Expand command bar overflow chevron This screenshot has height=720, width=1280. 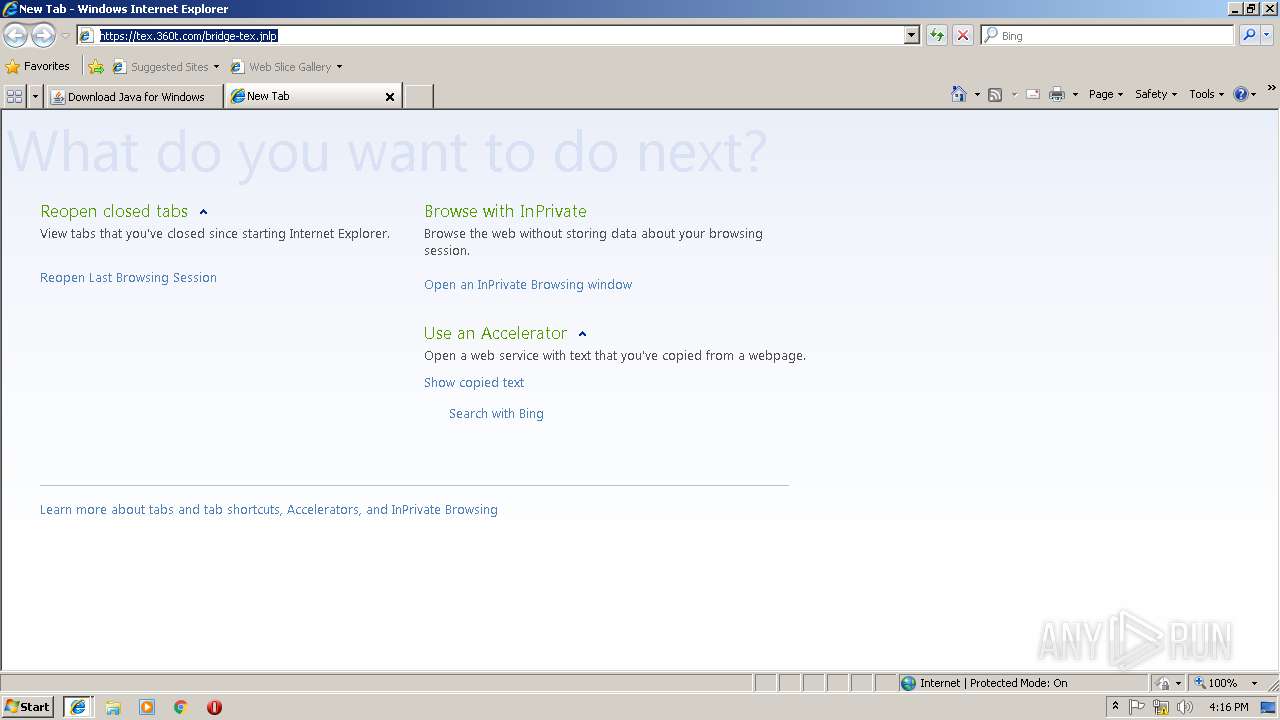[x=1272, y=89]
